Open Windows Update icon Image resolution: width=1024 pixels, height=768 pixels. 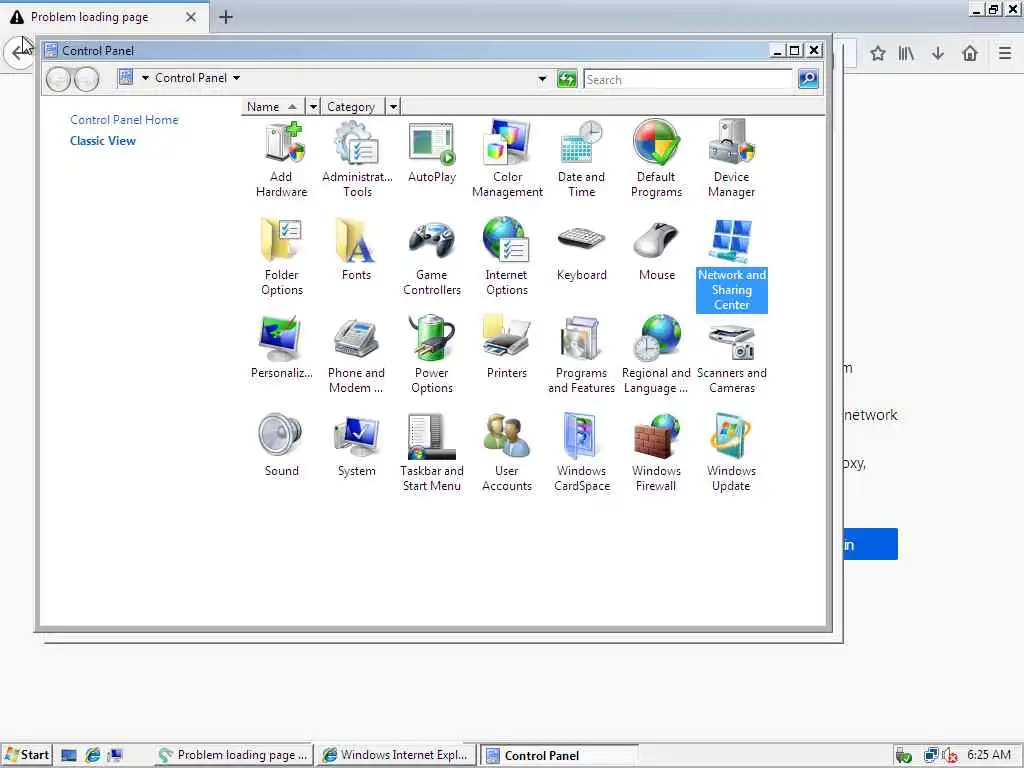731,453
